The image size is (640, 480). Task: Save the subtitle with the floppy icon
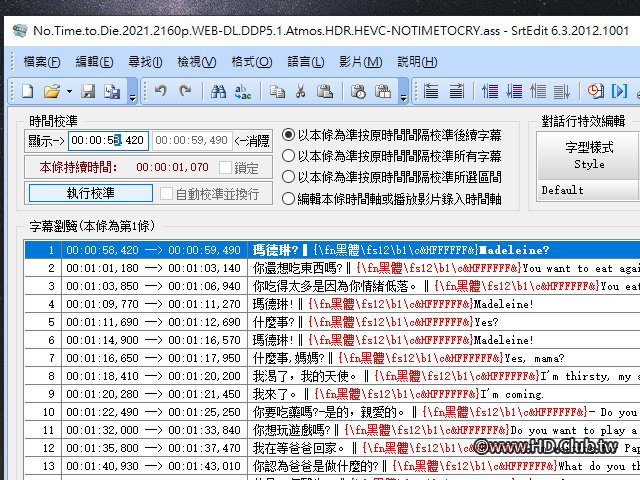[88, 91]
